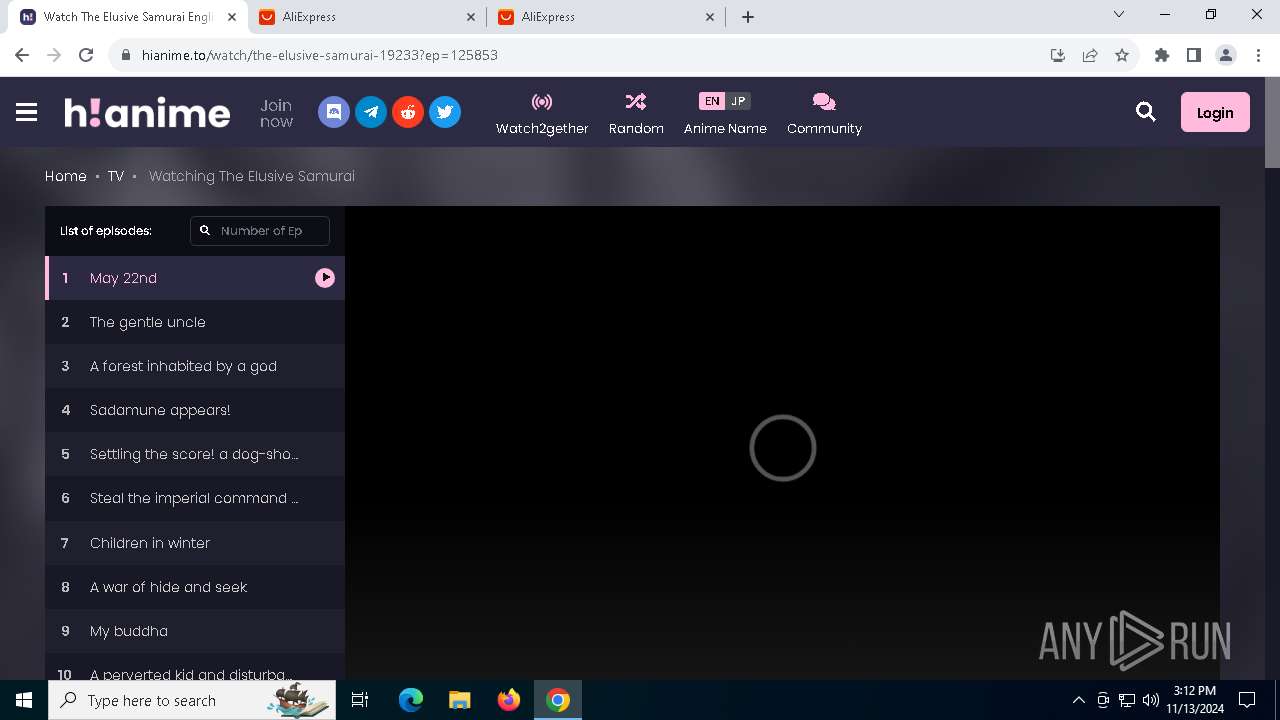Open File Explorer from taskbar
1280x720 pixels.
[460, 700]
